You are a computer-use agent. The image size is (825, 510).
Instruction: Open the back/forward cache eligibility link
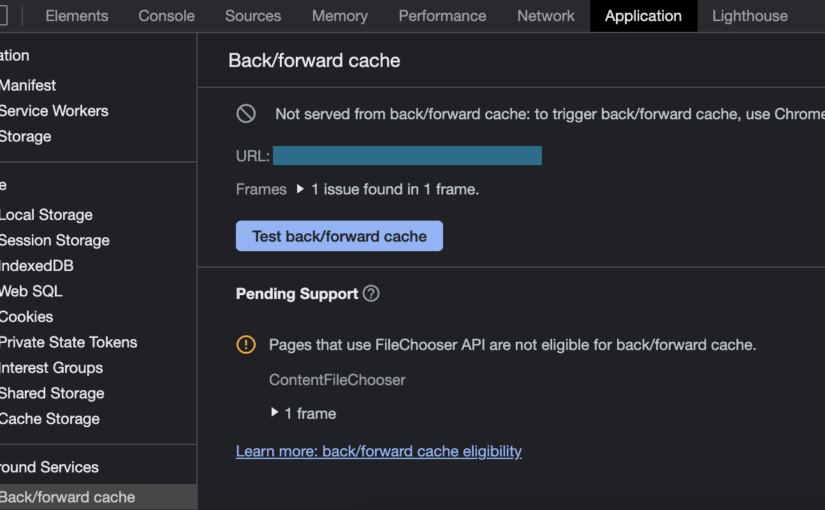[379, 451]
